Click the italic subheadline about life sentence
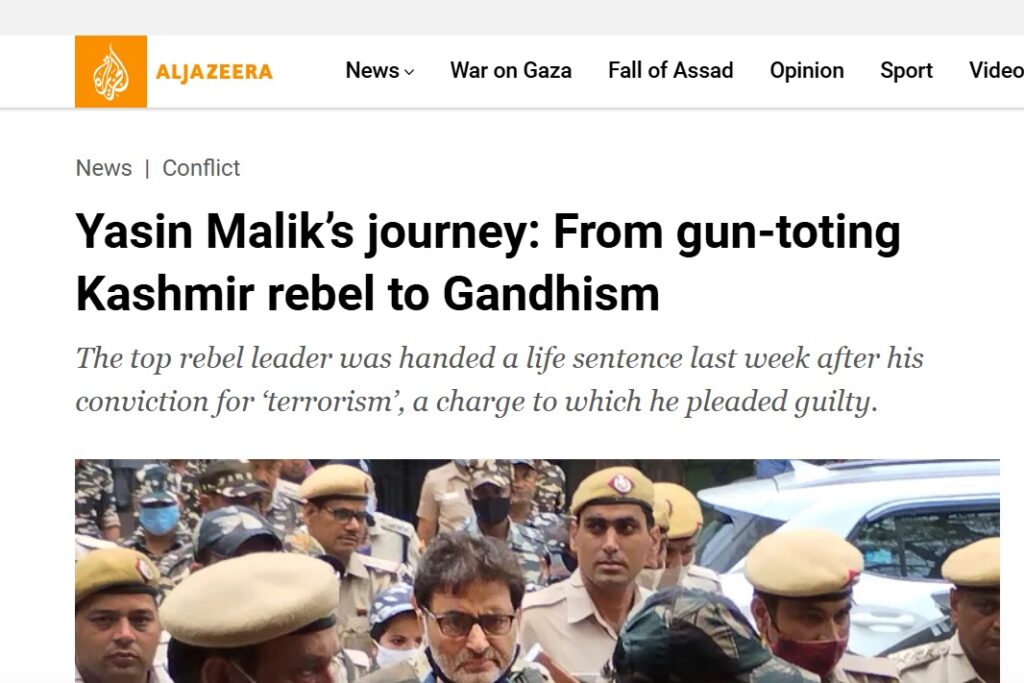 (499, 380)
